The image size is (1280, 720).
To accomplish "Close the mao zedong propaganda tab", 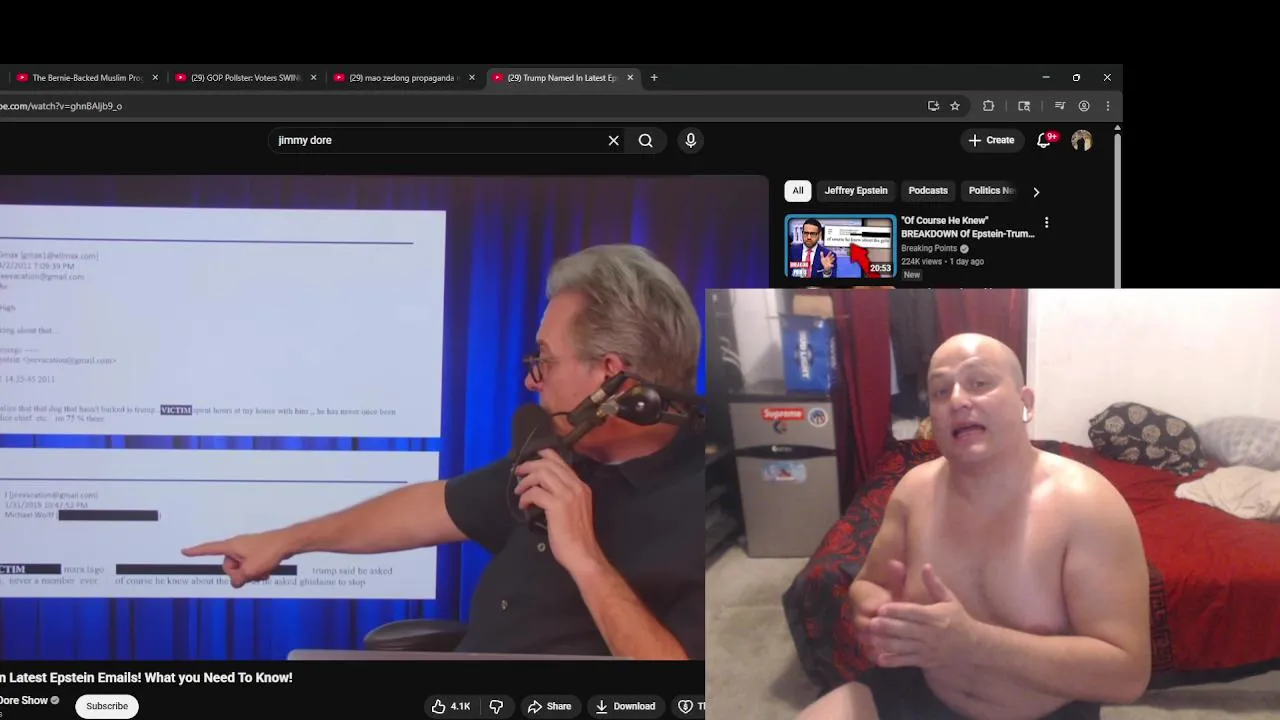I will [472, 77].
